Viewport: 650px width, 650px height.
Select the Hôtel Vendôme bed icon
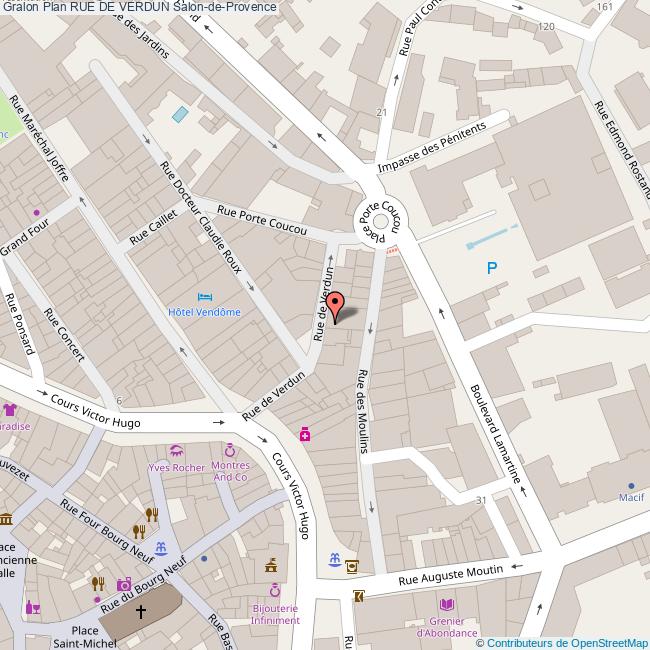[x=205, y=297]
